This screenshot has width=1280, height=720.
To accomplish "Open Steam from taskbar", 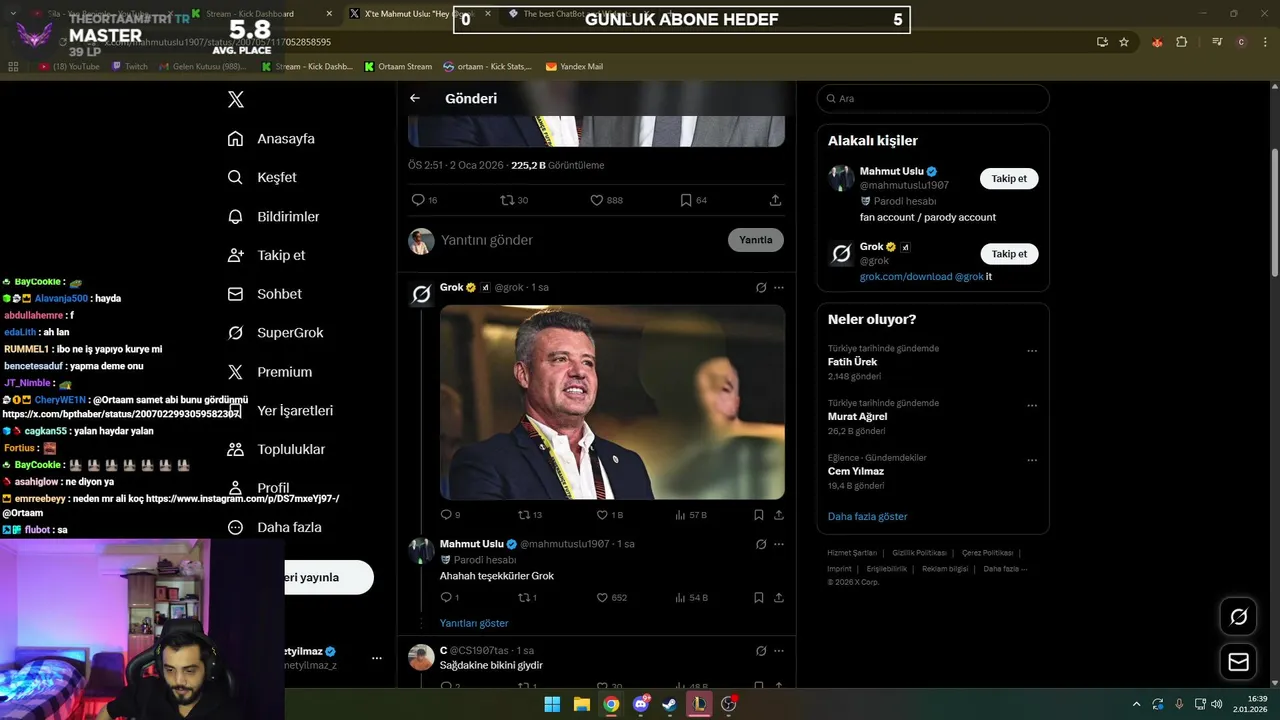I will click(669, 704).
